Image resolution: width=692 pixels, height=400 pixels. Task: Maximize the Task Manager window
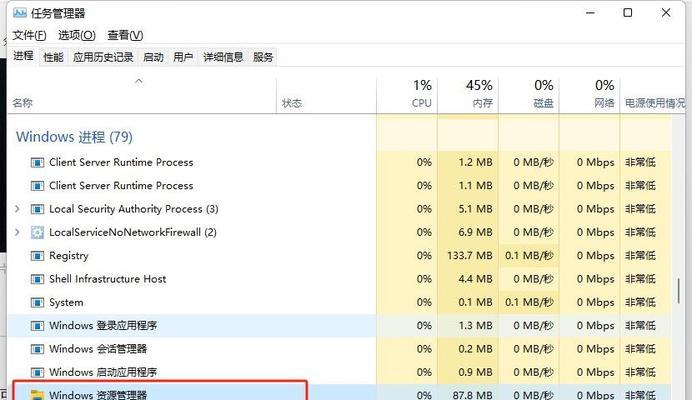[x=628, y=13]
